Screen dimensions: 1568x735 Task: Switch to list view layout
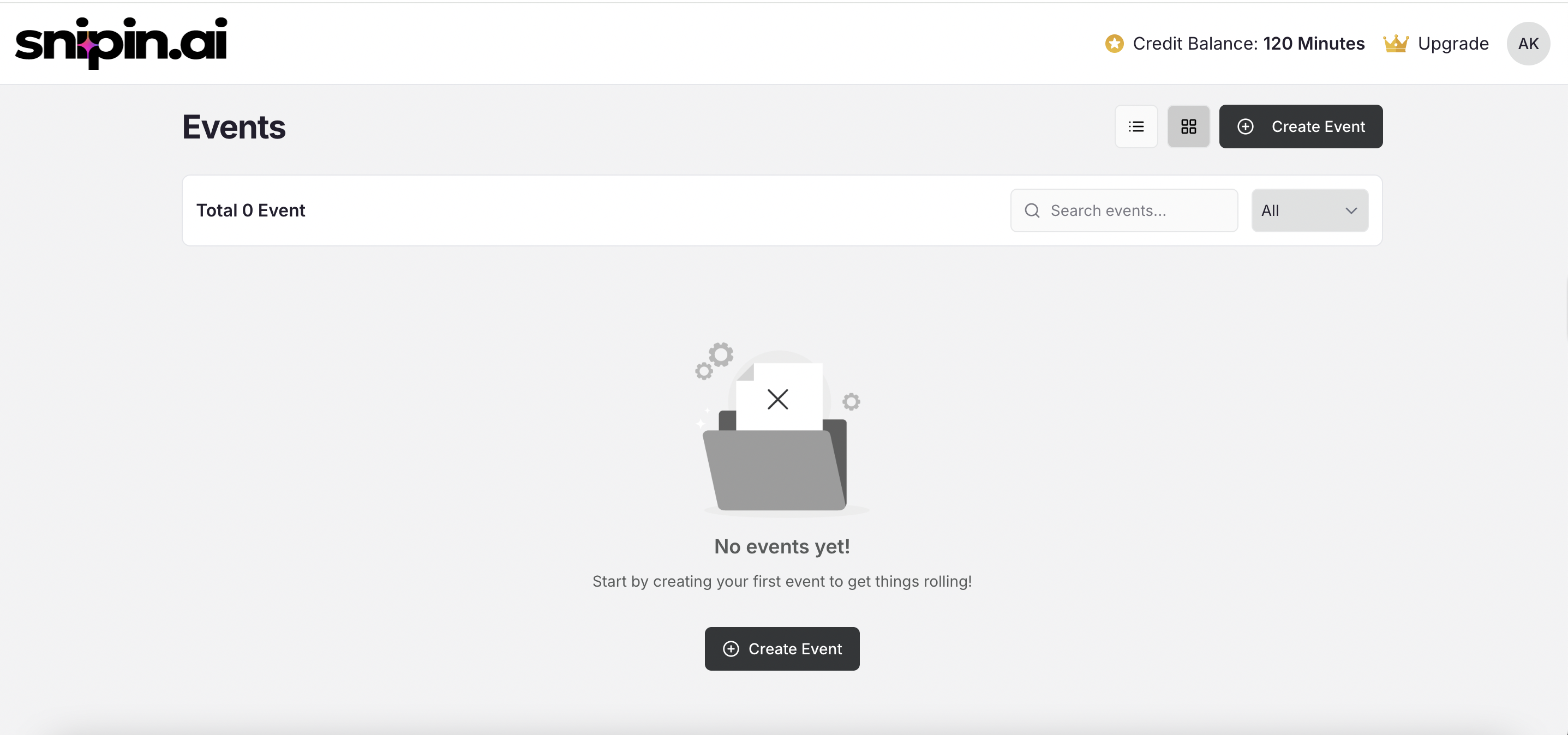point(1136,126)
